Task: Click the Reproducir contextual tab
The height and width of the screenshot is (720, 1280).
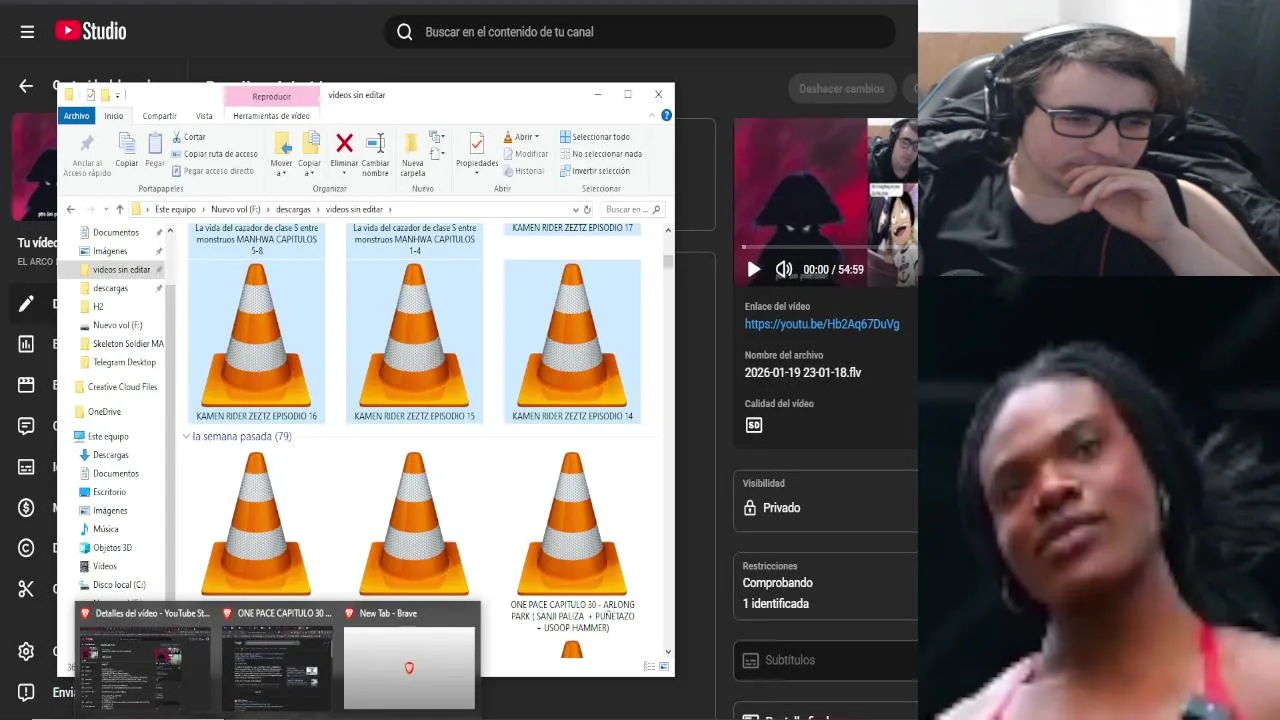Action: coord(271,96)
